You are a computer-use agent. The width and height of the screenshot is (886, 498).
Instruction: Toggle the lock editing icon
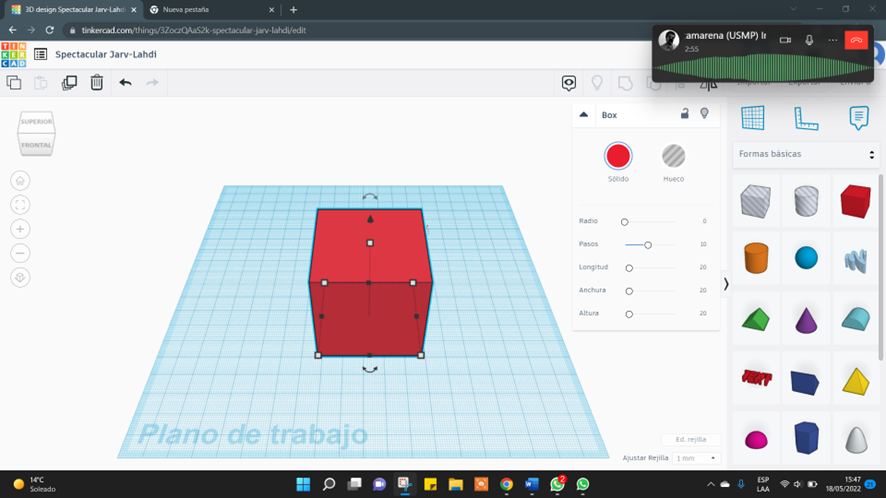pos(684,114)
